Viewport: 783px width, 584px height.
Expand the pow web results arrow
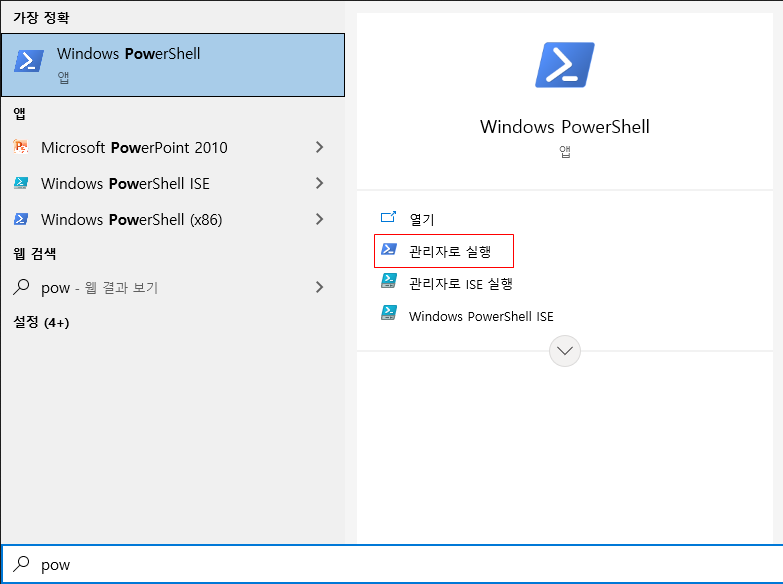[x=320, y=287]
